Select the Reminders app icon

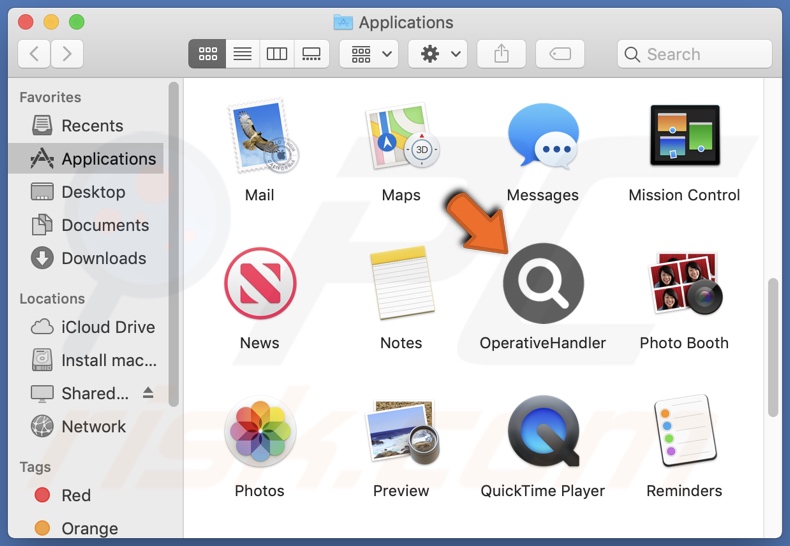point(685,431)
